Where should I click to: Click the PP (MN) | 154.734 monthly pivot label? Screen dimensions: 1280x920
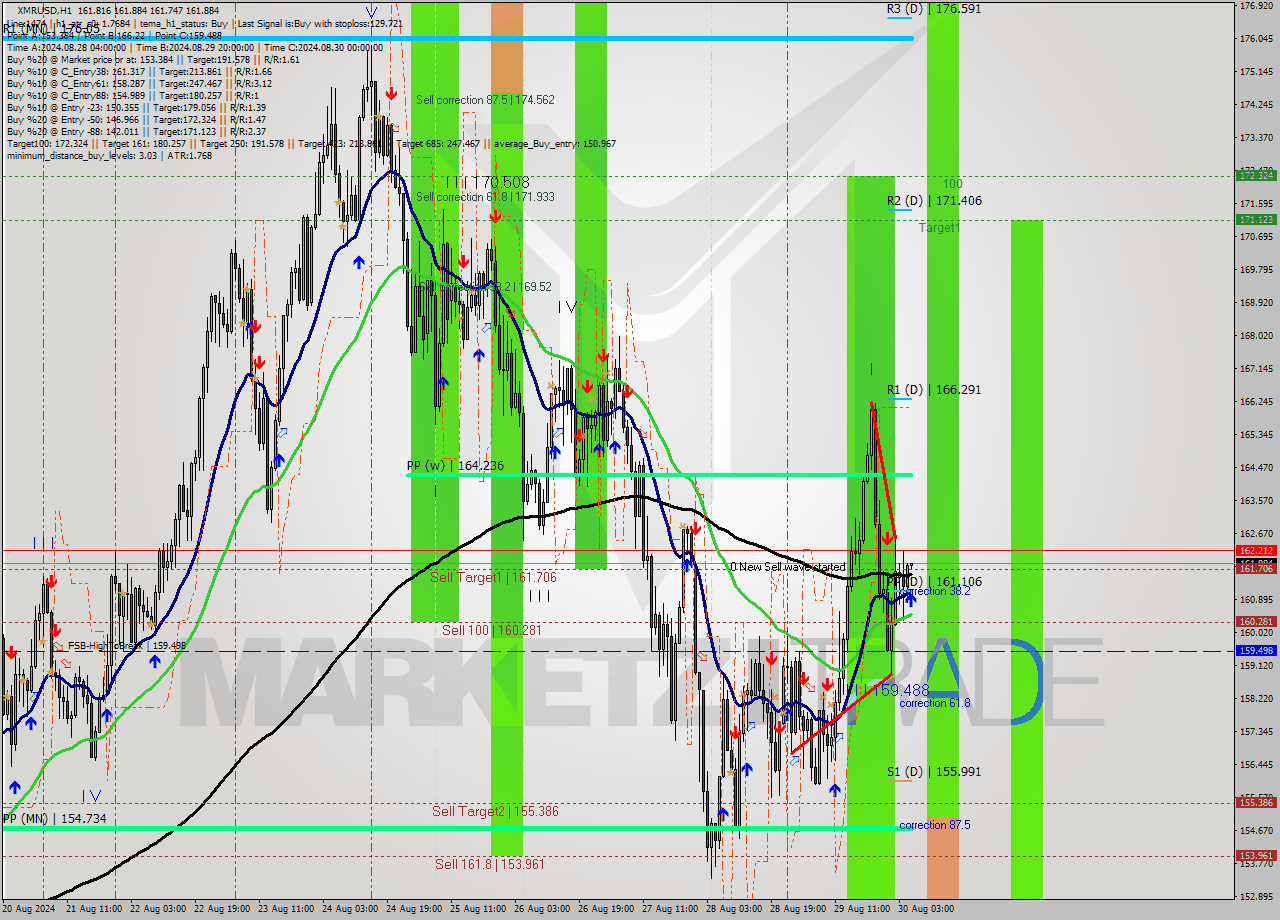54,819
